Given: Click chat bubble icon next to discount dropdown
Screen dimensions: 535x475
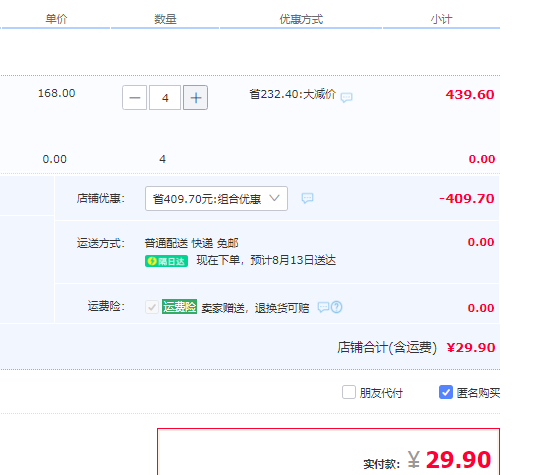Looking at the screenshot, I should pos(307,198).
